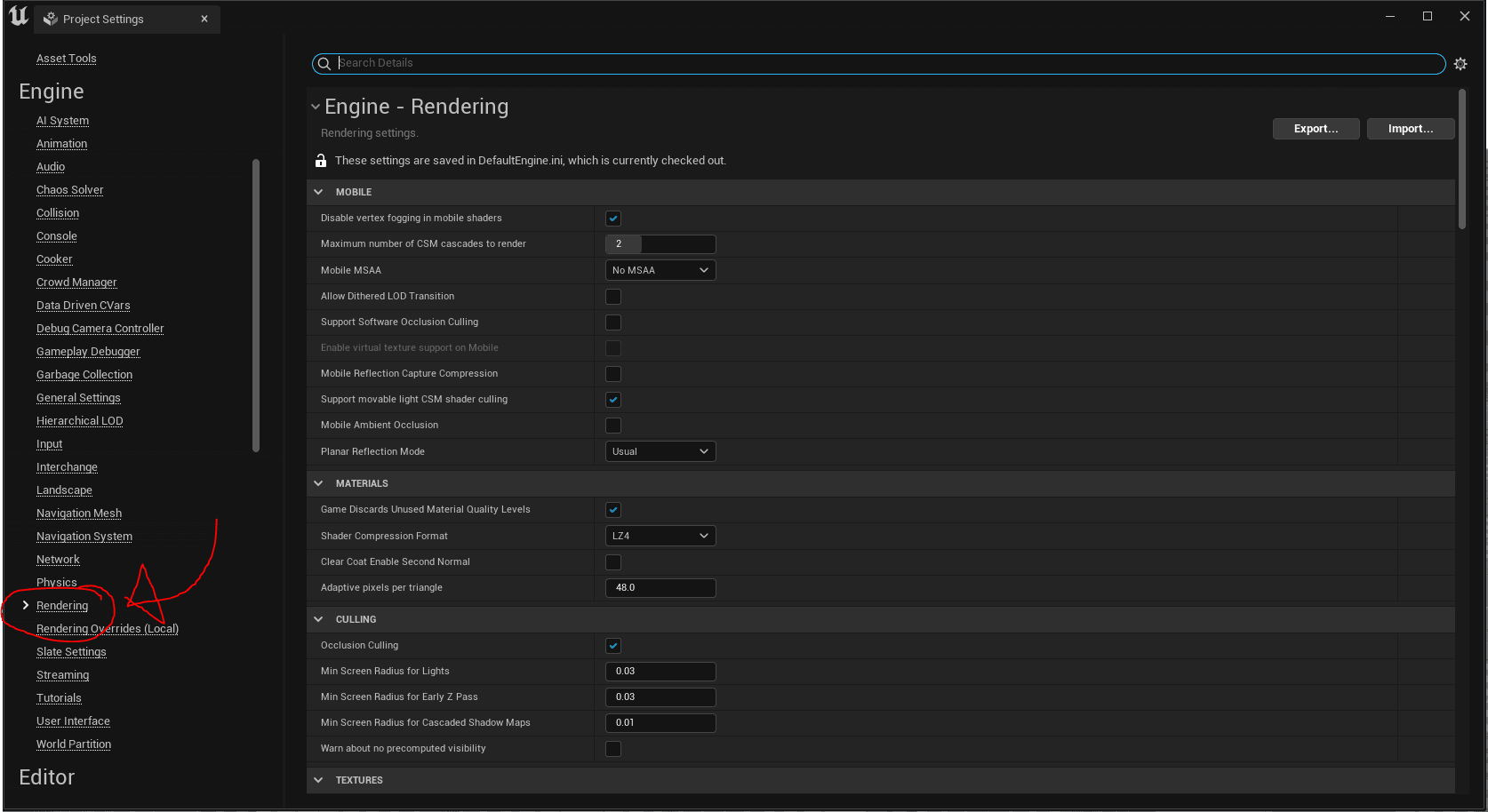Open Network settings
Screen dimensions: 1488x812
coord(58,560)
